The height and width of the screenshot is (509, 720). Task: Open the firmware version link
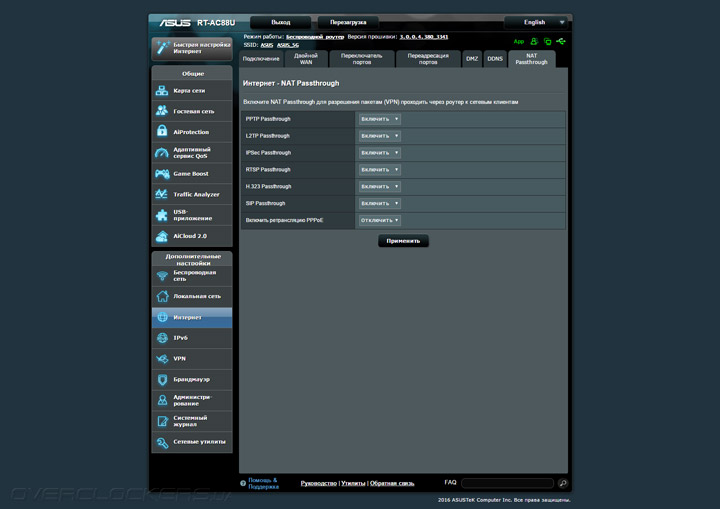(424, 37)
